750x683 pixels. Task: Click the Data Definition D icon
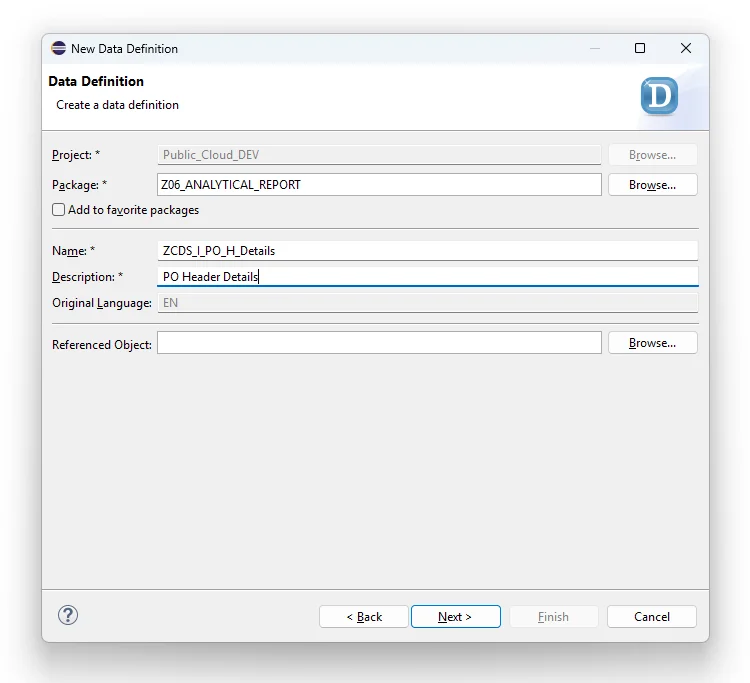click(x=659, y=96)
